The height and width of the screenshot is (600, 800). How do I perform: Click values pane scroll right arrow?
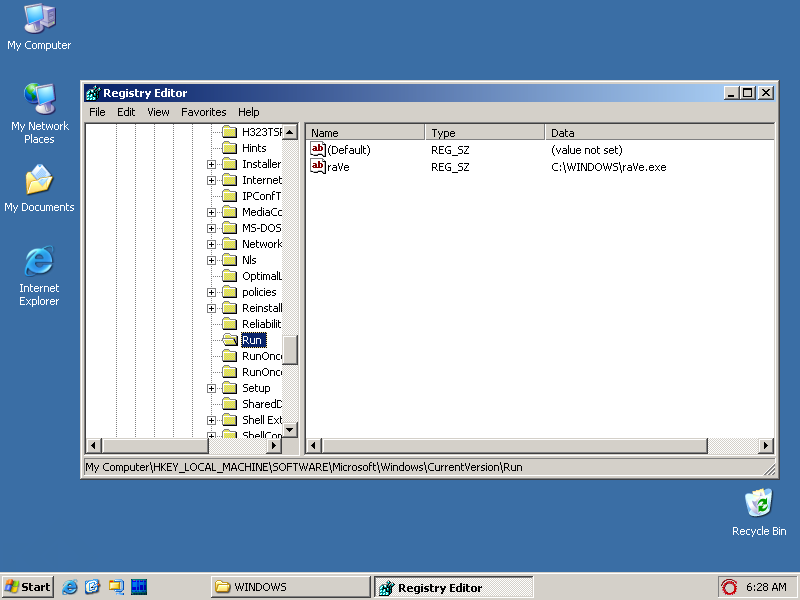[766, 445]
